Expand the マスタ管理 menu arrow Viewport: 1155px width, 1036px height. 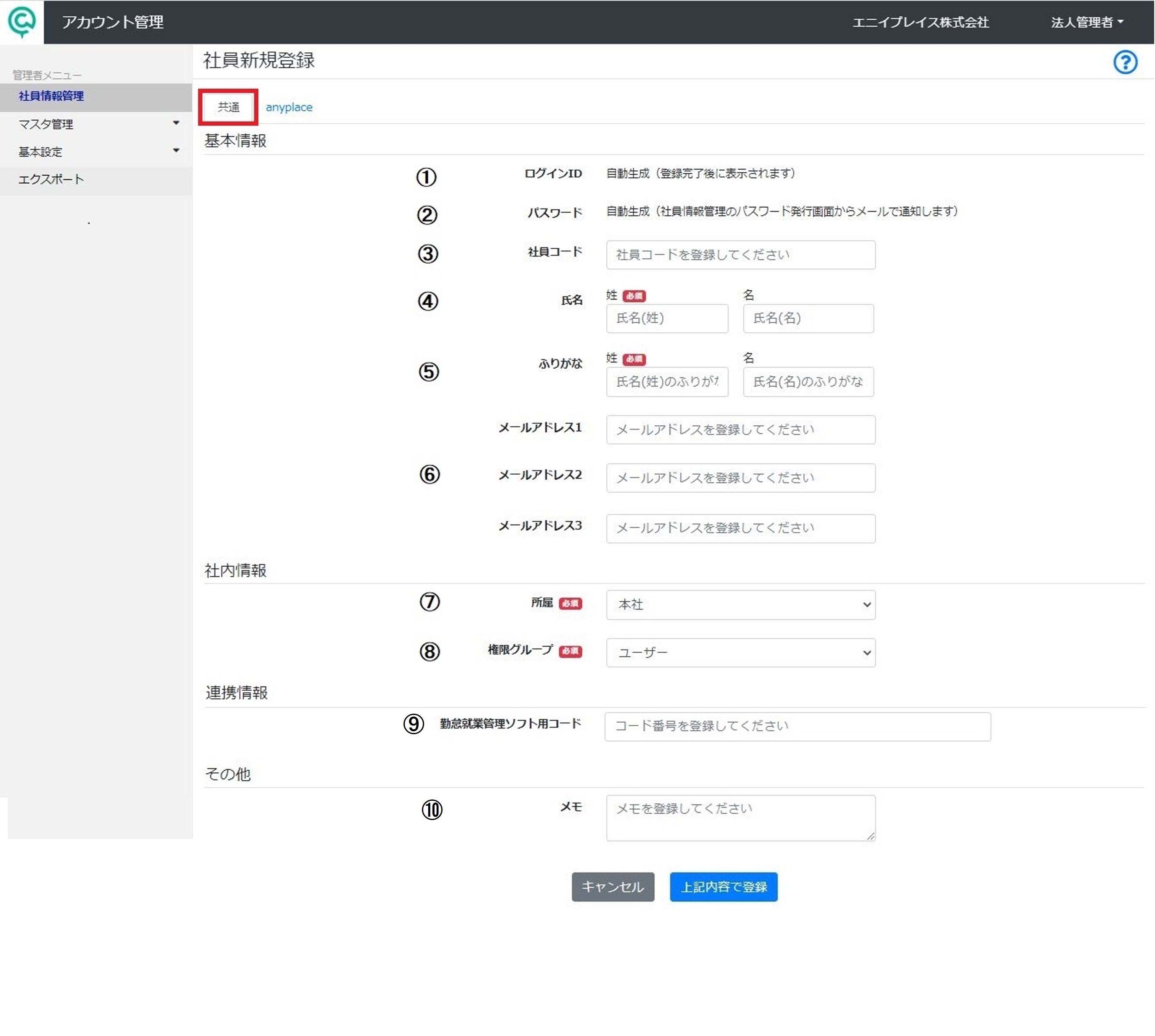(176, 123)
